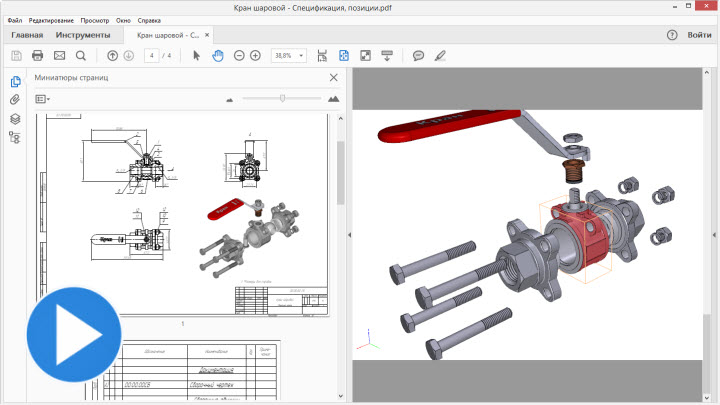Open the zoom percentage dropdown

[x=289, y=55]
